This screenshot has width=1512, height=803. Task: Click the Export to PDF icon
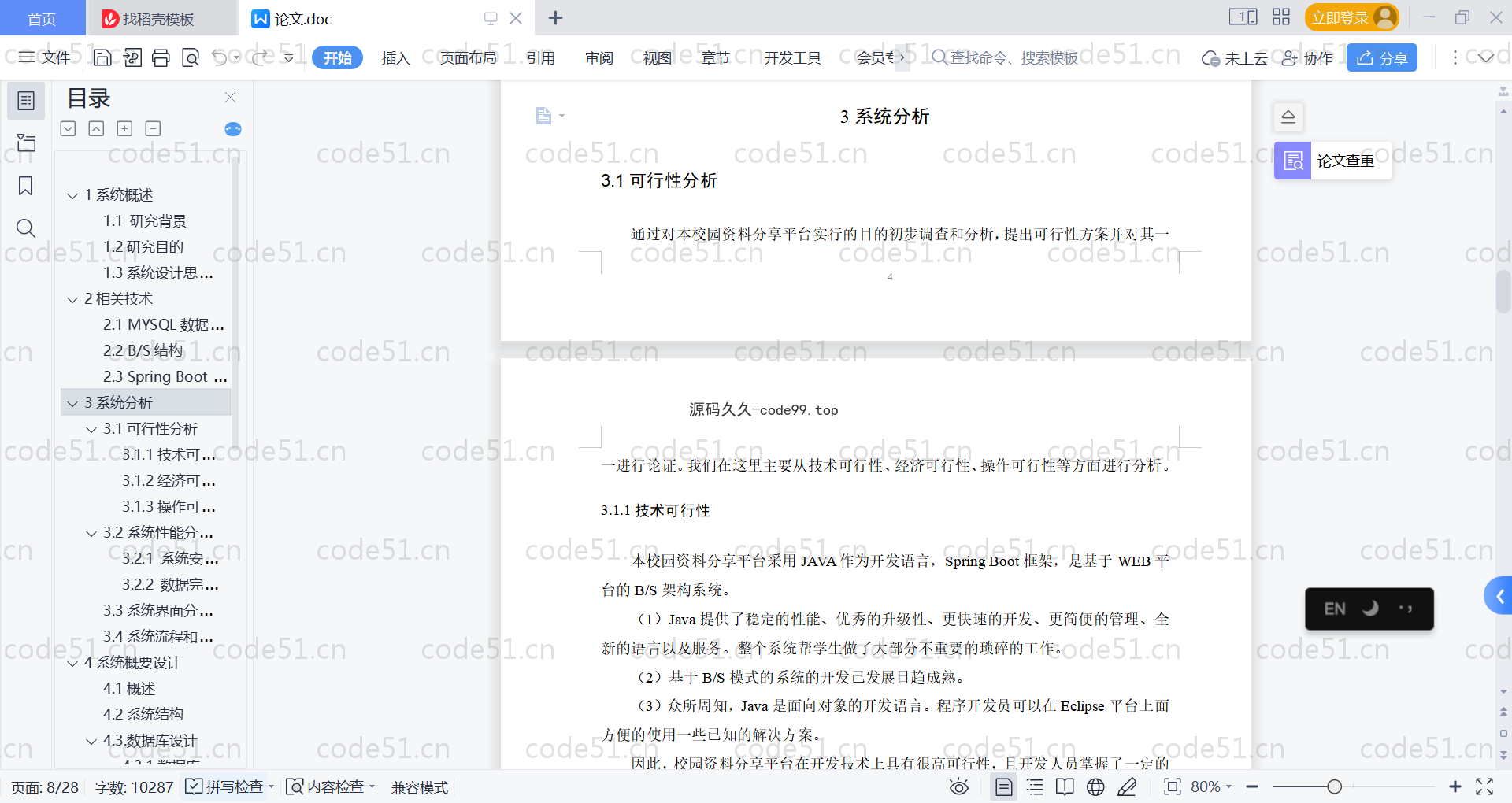[x=132, y=57]
